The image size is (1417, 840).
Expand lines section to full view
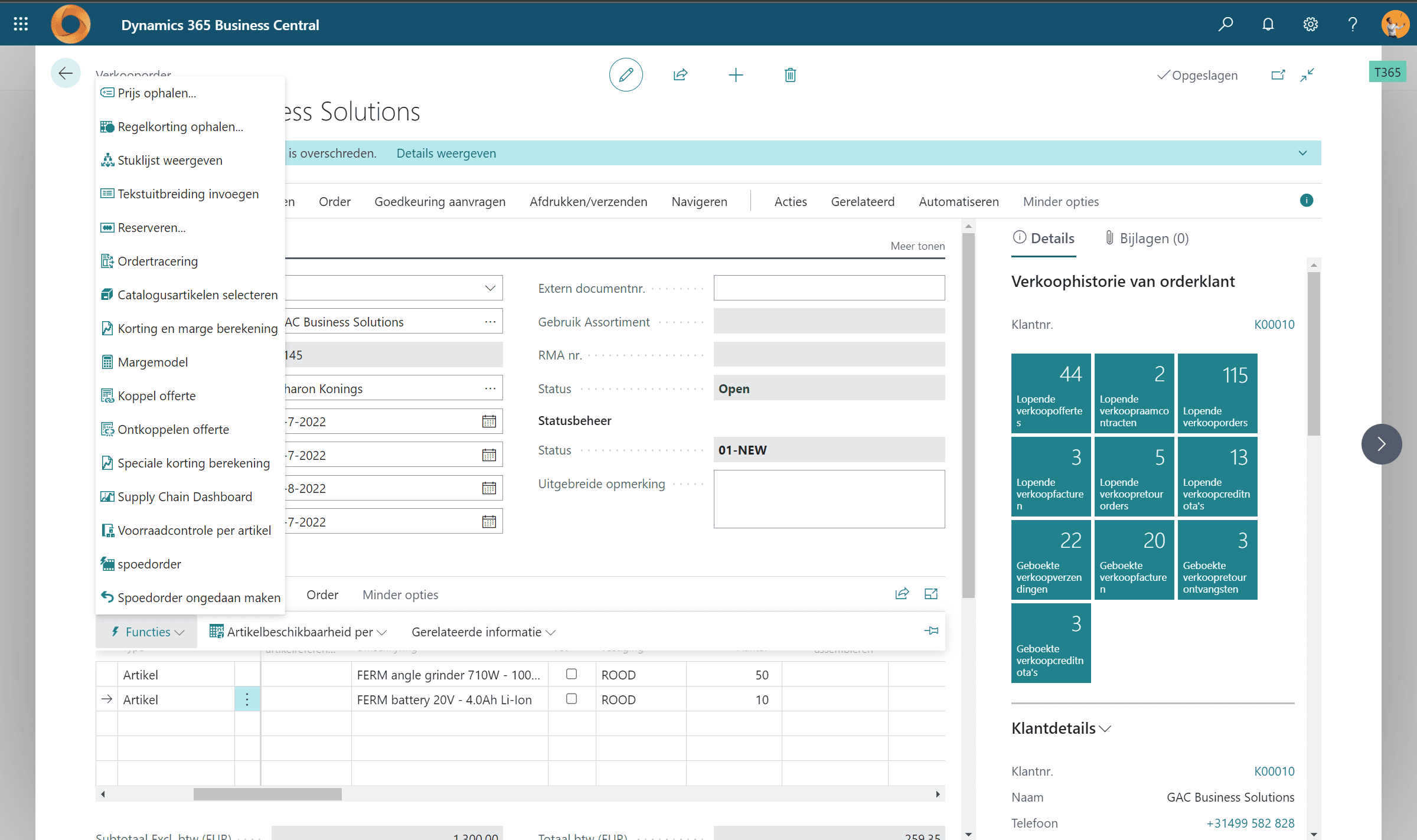pos(931,594)
